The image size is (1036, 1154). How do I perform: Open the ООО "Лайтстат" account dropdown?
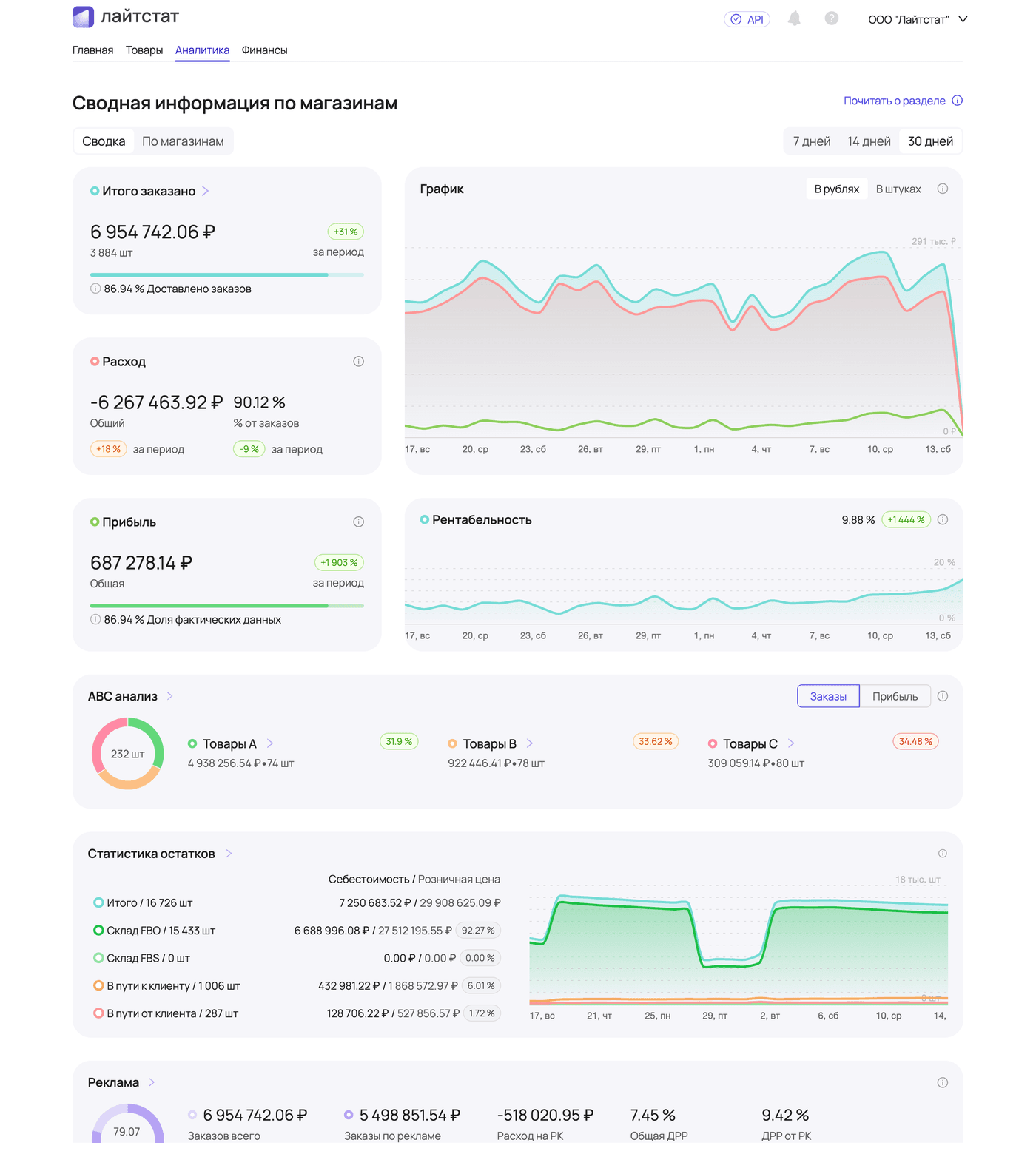click(x=918, y=19)
